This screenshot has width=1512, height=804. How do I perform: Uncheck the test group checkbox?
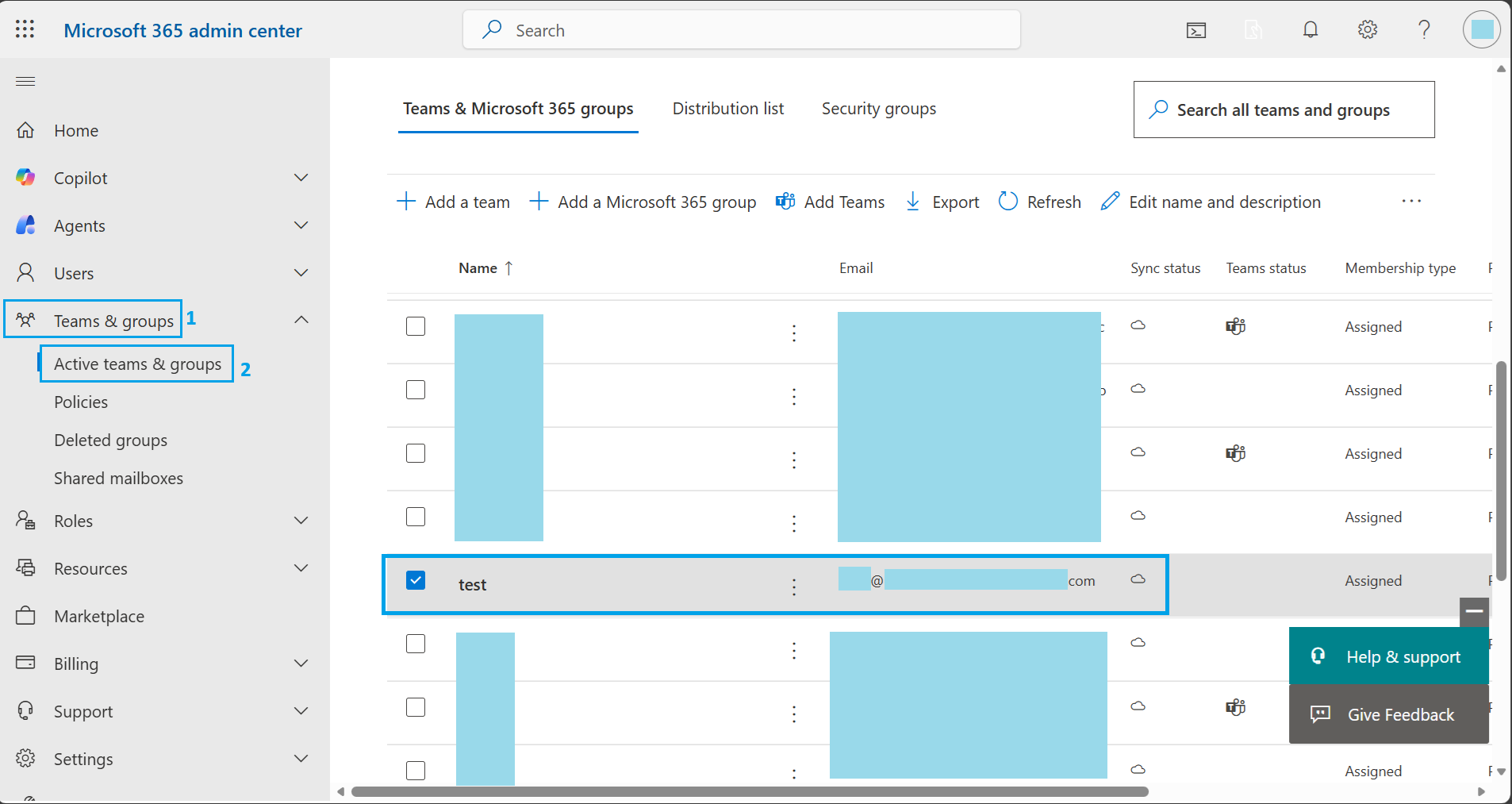[x=416, y=580]
